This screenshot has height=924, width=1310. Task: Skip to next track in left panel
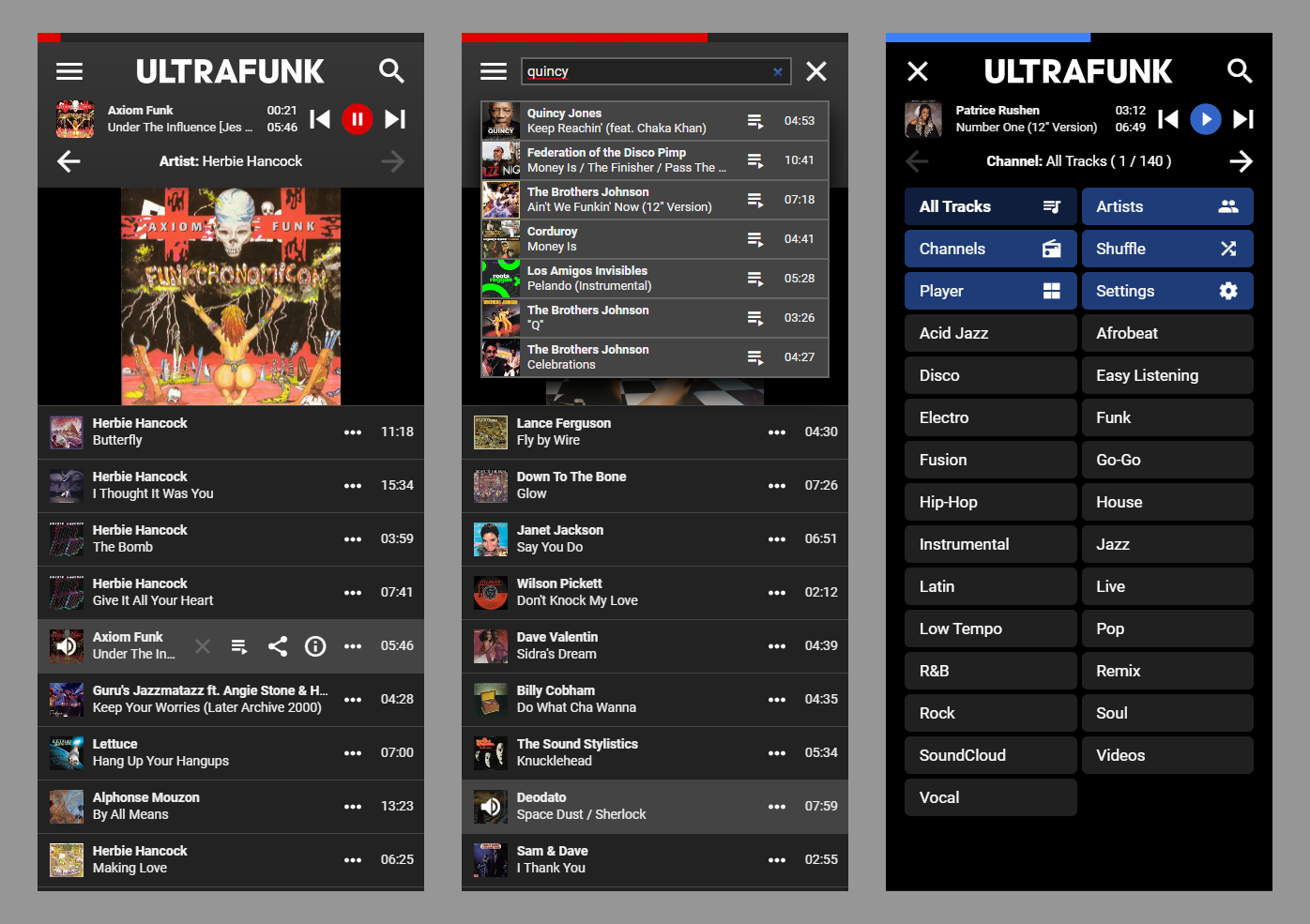point(395,119)
